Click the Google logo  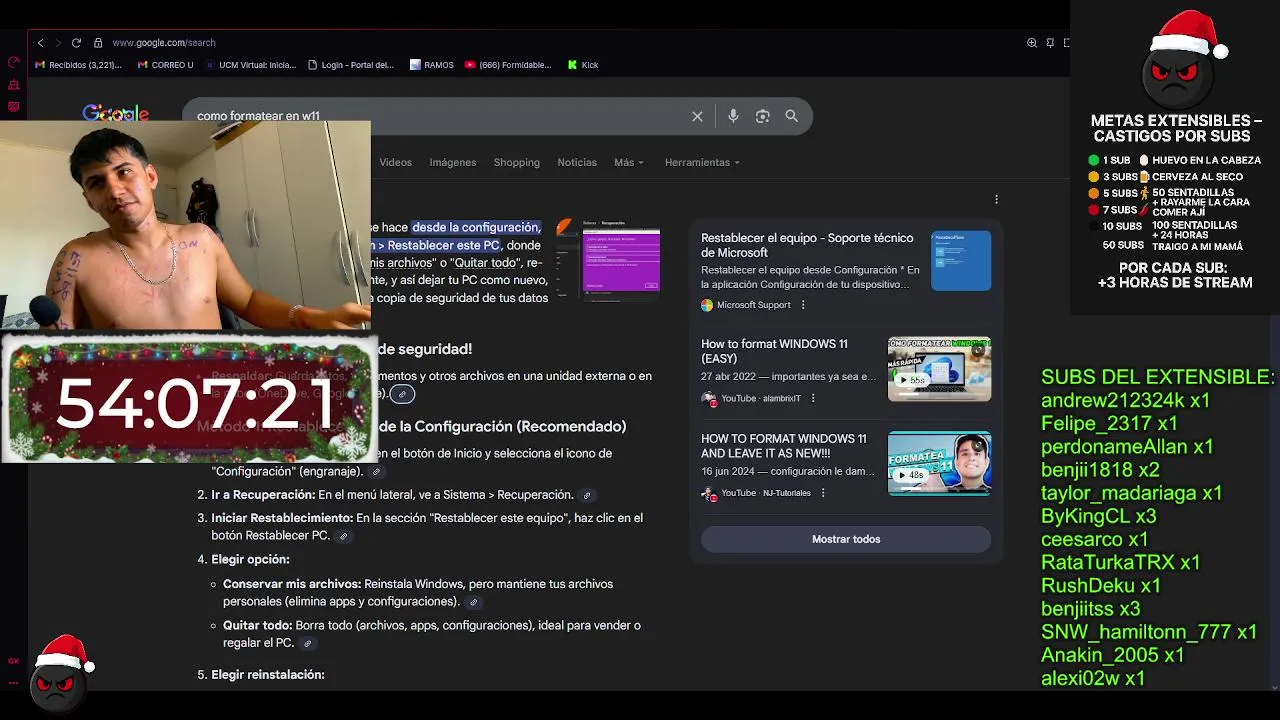[116, 113]
